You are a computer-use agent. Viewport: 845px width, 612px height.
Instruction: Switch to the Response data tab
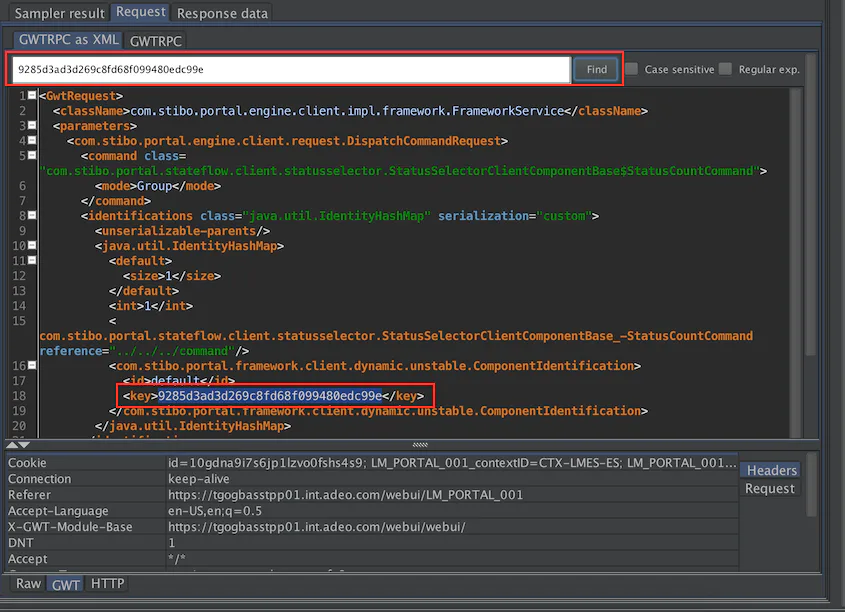[x=222, y=13]
